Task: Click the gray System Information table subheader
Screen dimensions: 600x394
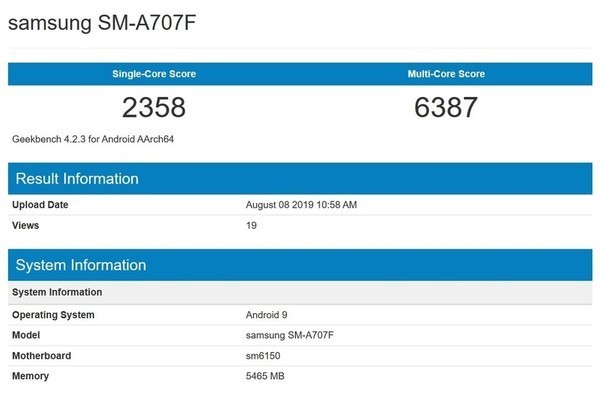Action: [300, 292]
